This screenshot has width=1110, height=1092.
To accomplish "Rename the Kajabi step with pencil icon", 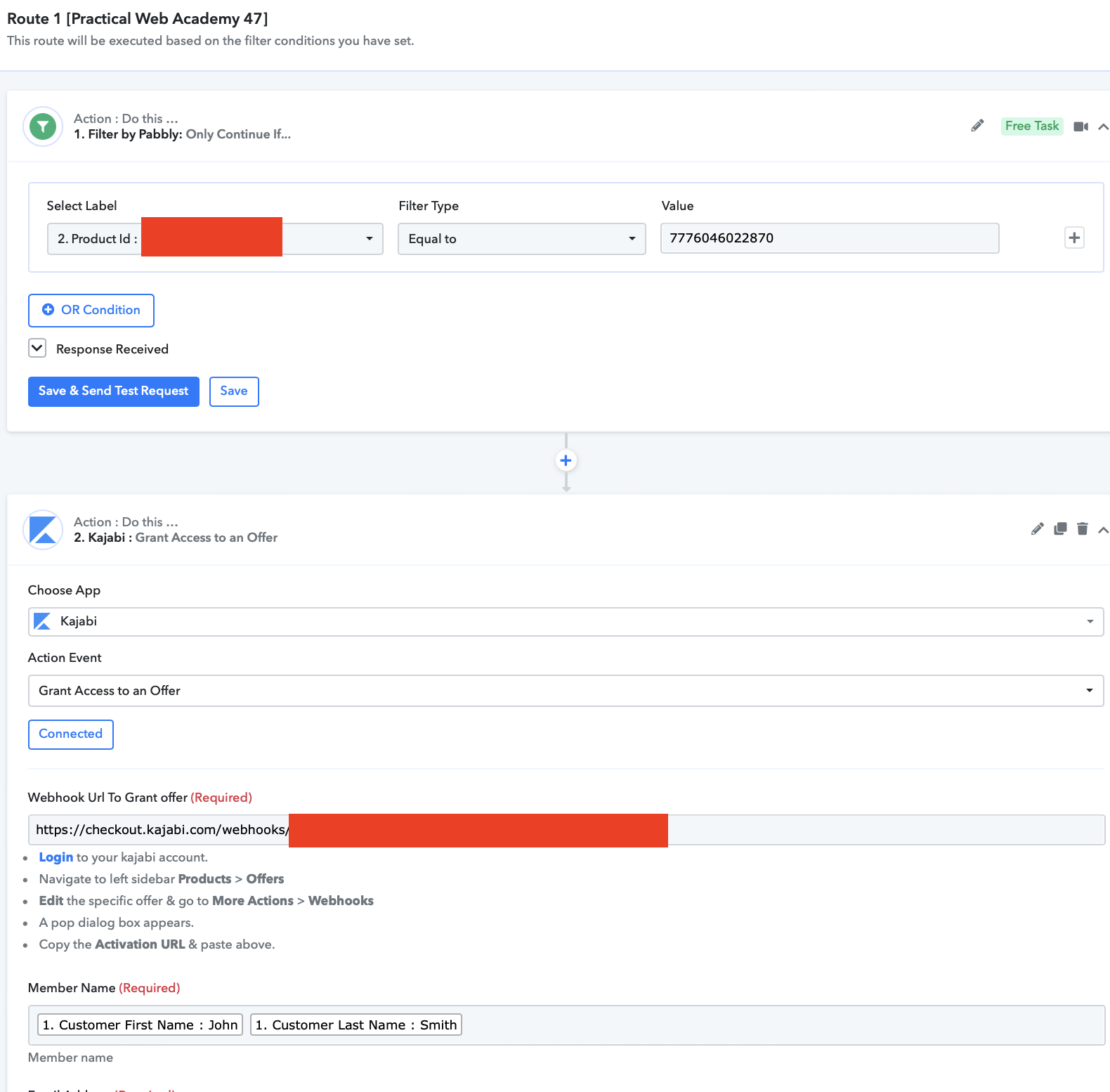I will tap(1037, 529).
